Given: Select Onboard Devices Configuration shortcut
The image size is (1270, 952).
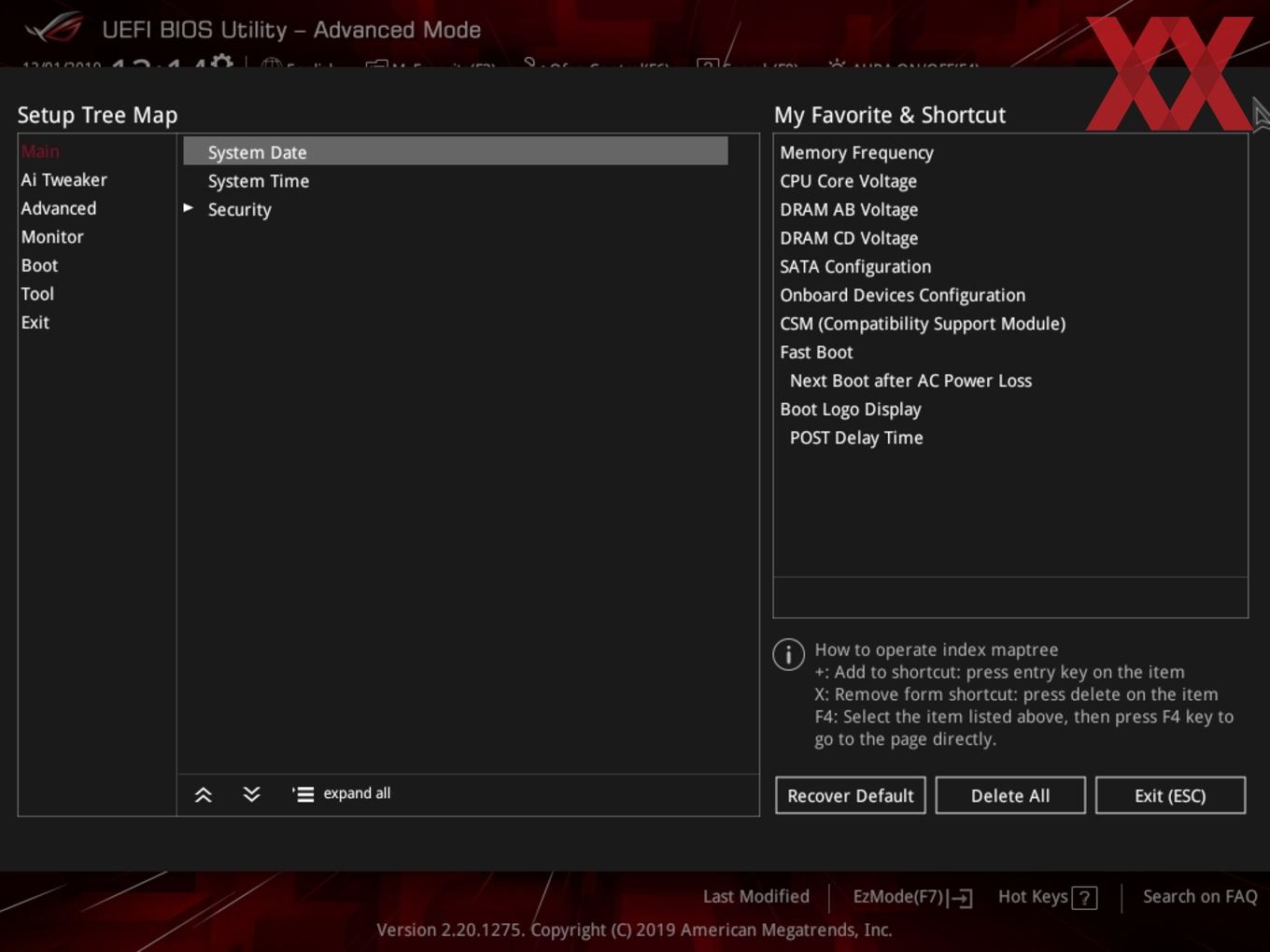Looking at the screenshot, I should 902,296.
